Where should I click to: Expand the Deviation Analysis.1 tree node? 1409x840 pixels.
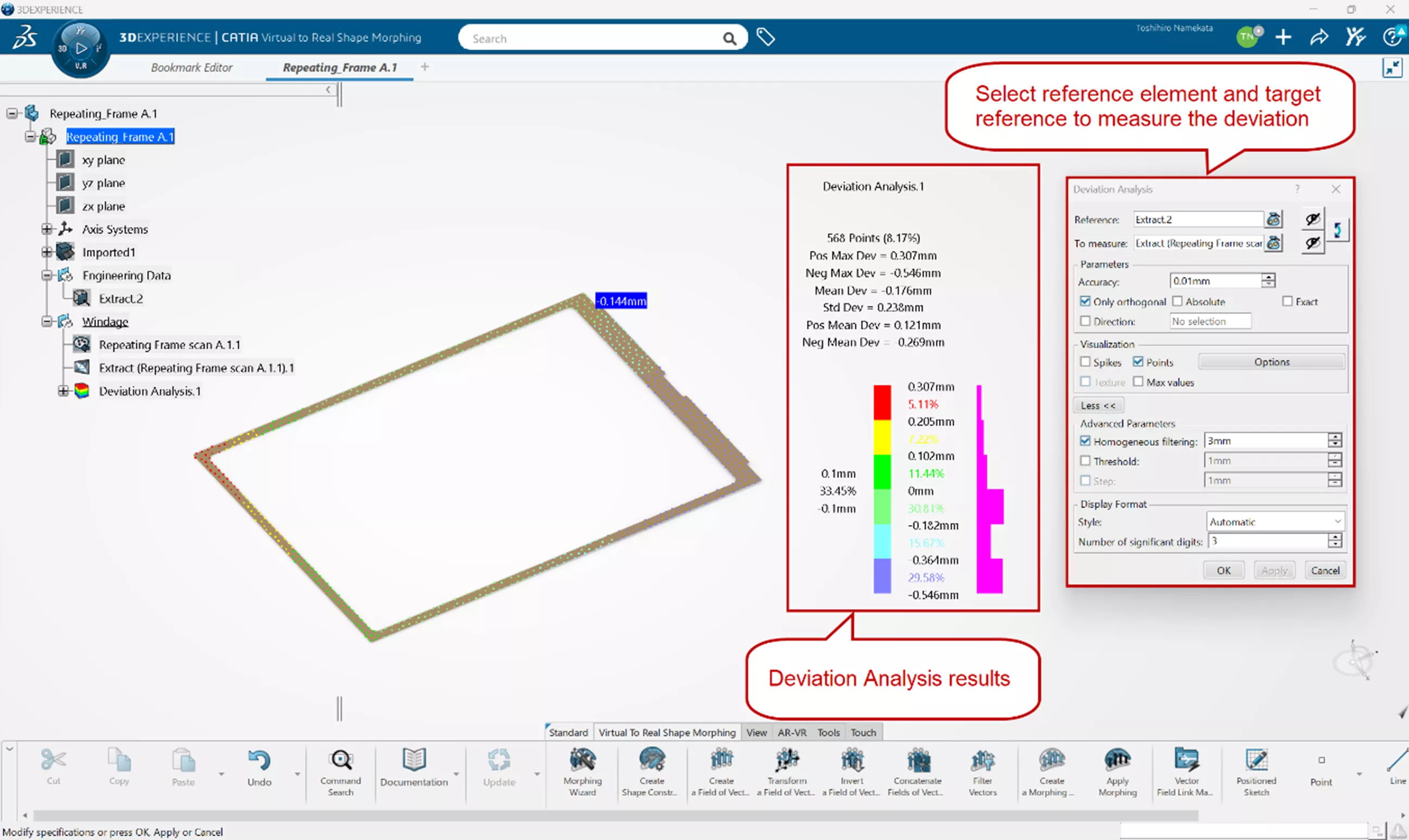pos(64,391)
